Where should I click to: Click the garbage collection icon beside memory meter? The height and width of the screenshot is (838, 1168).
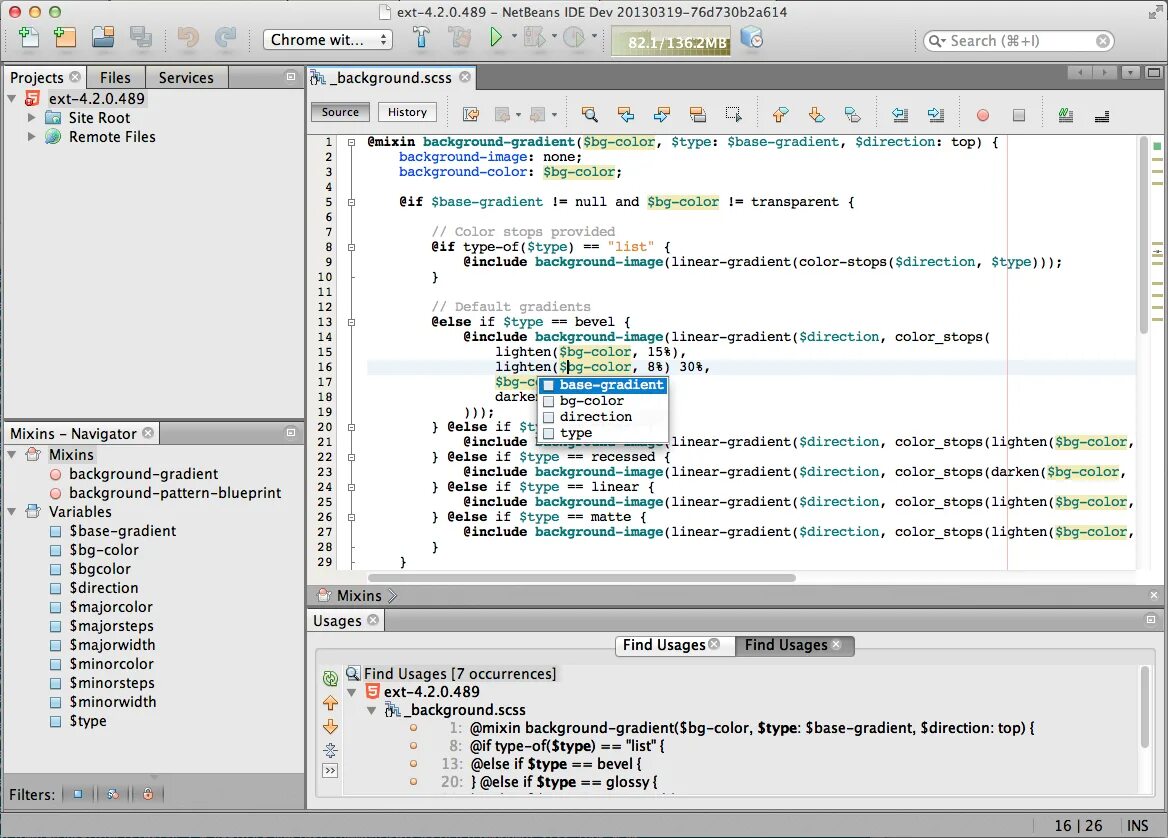coord(752,39)
